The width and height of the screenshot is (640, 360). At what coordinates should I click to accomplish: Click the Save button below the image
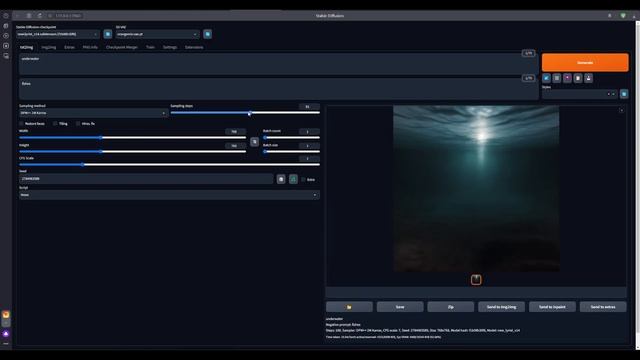(x=400, y=307)
